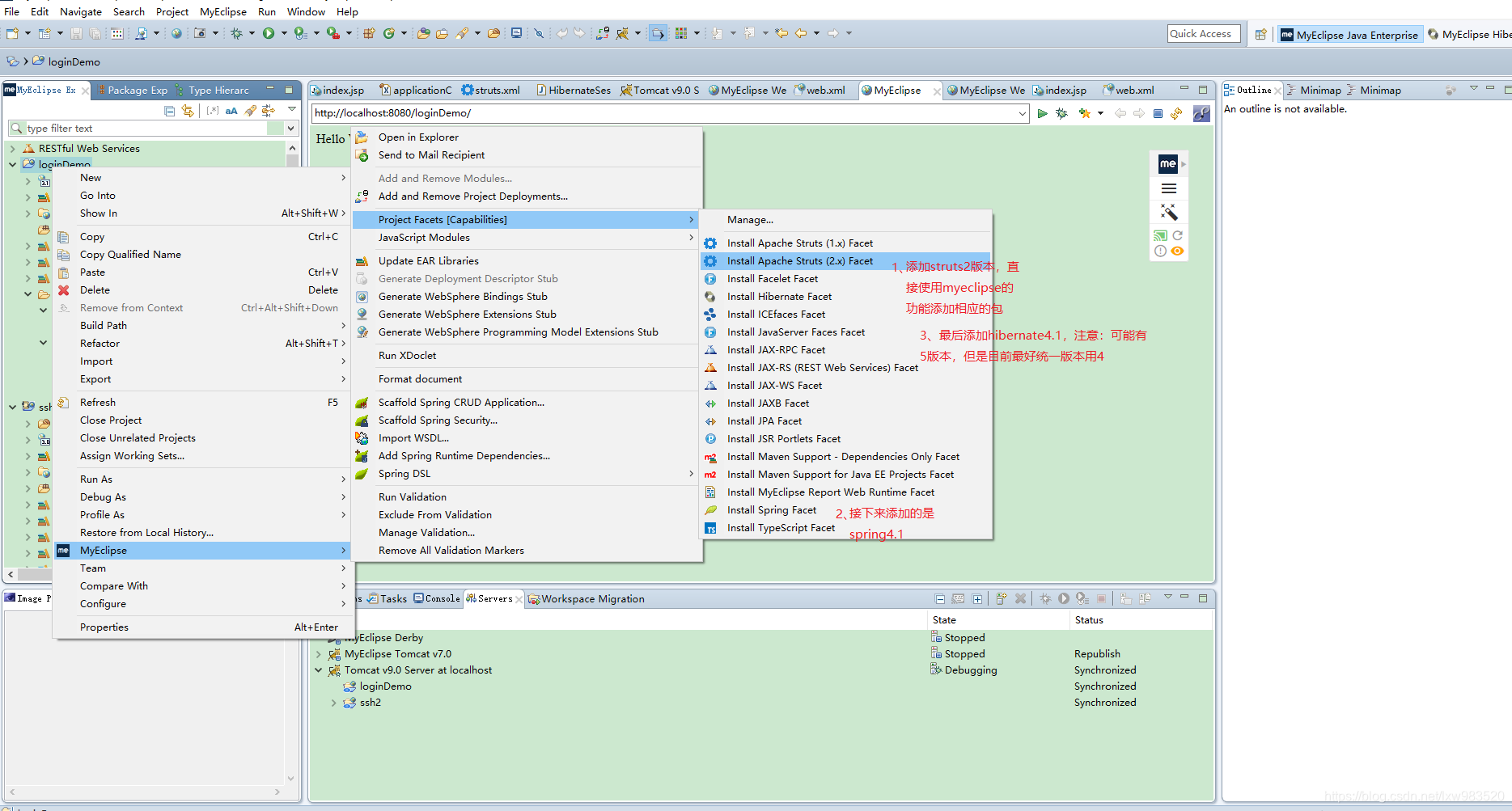Click the new server icon in Servers toolbar
Screen dimensions: 1512x811
click(1002, 598)
